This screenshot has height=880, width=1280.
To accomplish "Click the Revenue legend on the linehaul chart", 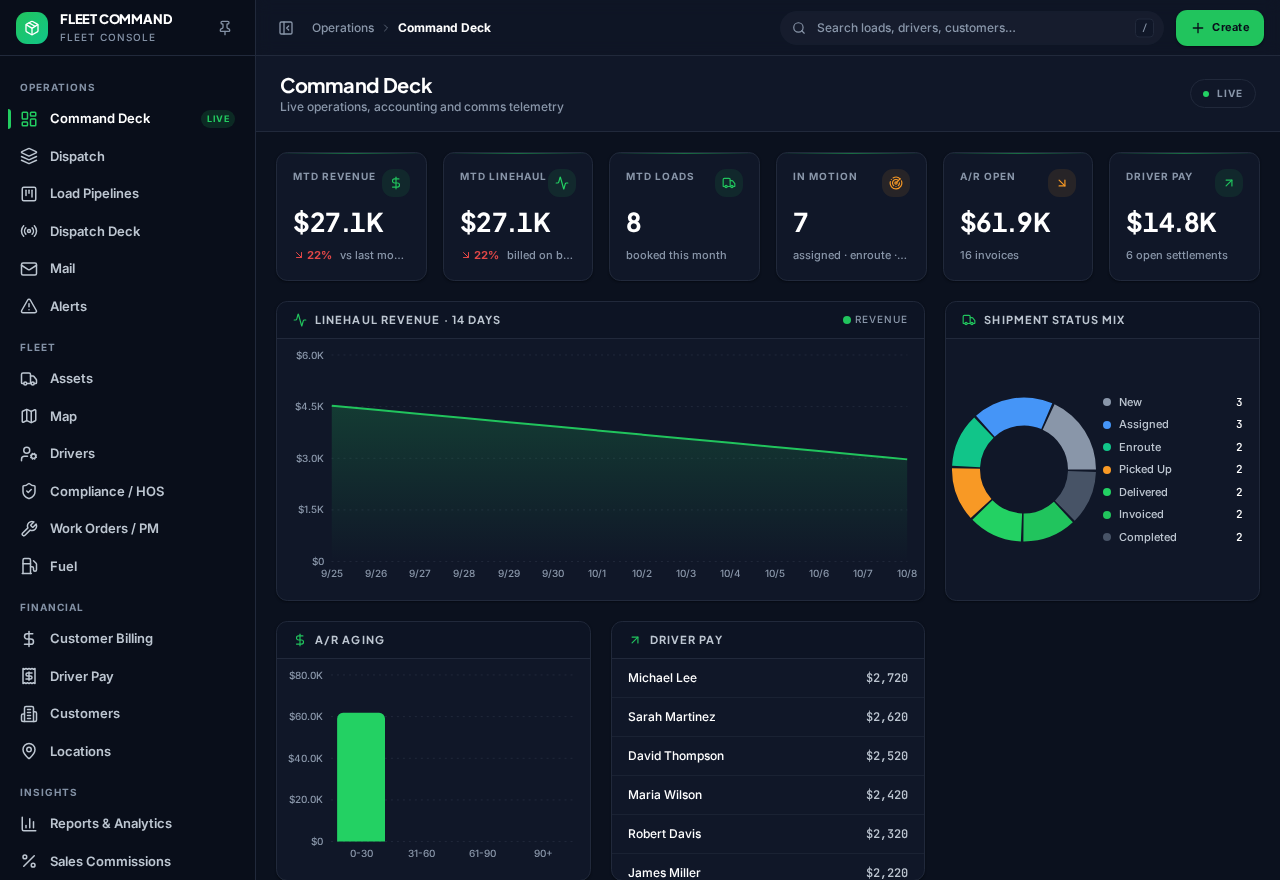I will [x=875, y=320].
